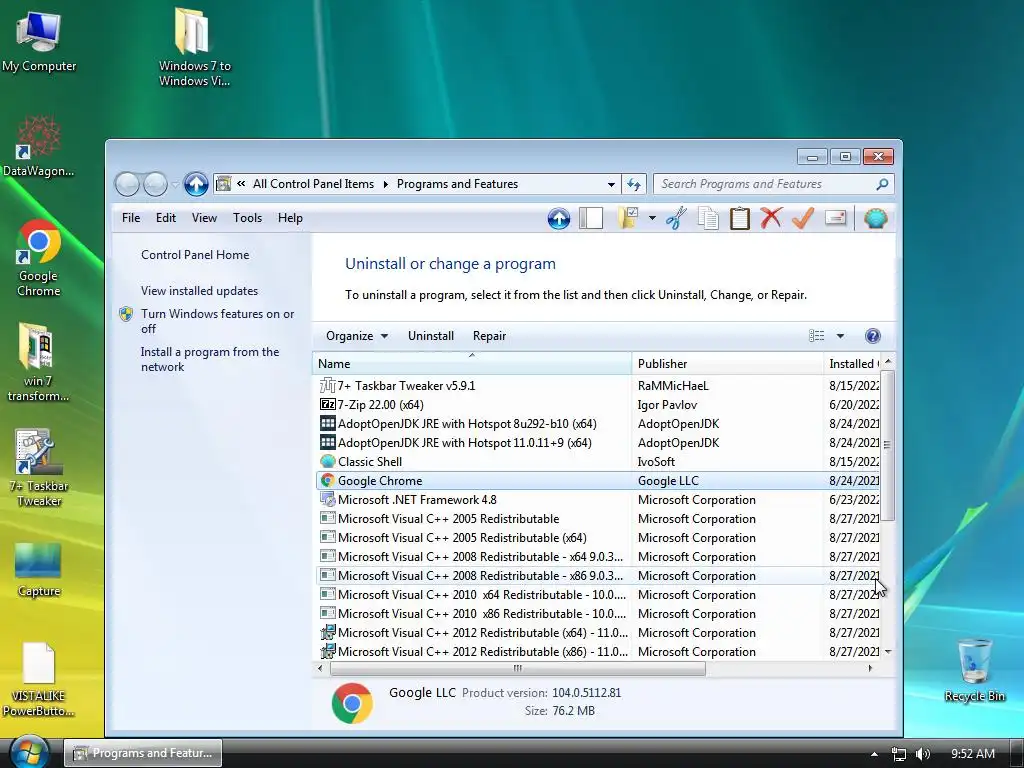1024x768 pixels.
Task: Select 7-Zip 22.00 (x64) entry
Action: (598, 405)
